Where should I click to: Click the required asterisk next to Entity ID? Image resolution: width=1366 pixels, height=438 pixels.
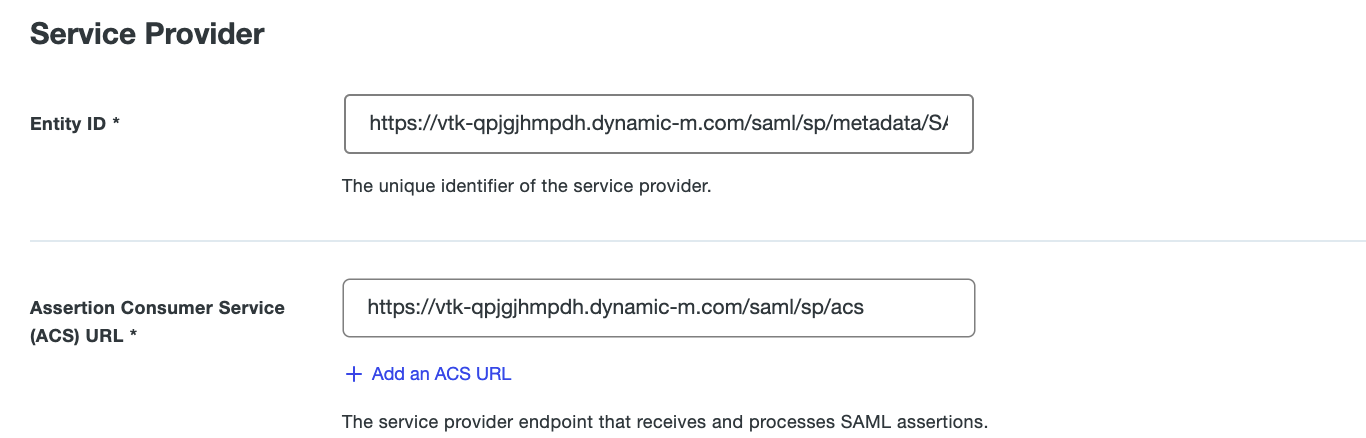[116, 124]
